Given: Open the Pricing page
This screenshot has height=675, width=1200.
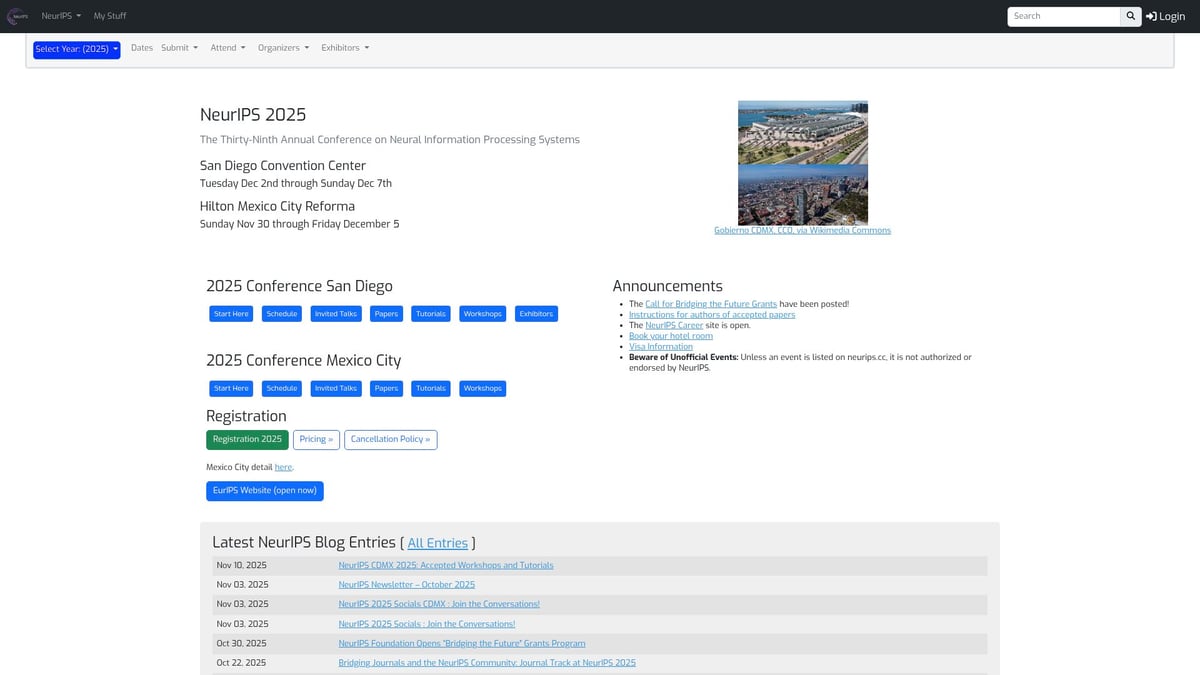Looking at the screenshot, I should pos(316,439).
